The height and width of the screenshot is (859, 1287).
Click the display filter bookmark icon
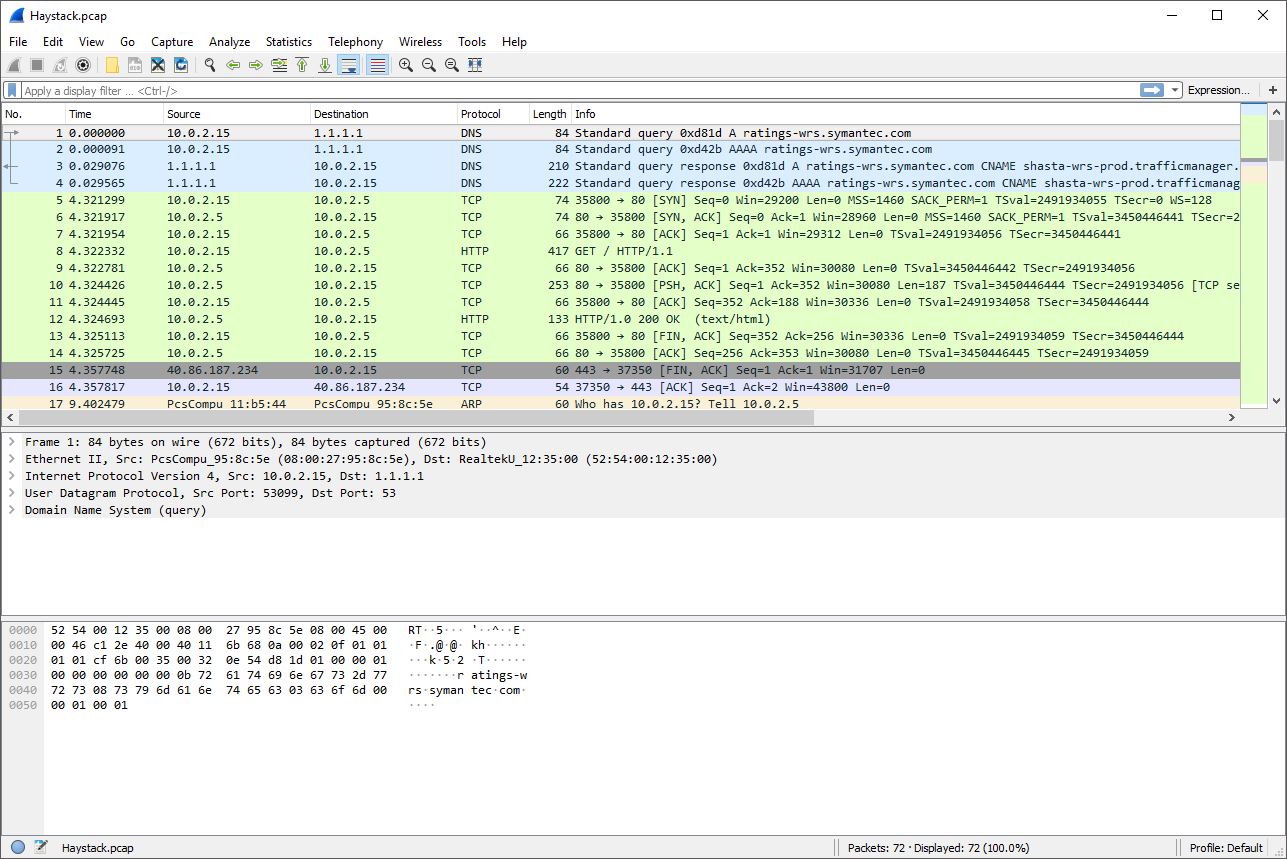(x=12, y=90)
